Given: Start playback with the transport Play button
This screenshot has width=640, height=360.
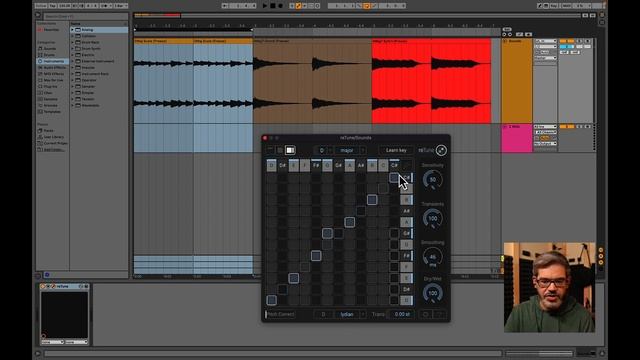Looking at the screenshot, I should tap(265, 6).
